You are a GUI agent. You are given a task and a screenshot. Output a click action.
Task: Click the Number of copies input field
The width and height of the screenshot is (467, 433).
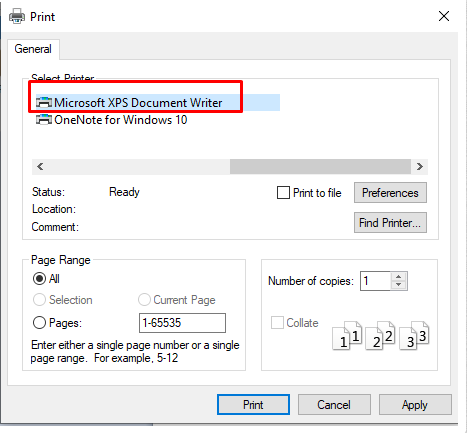[375, 281]
